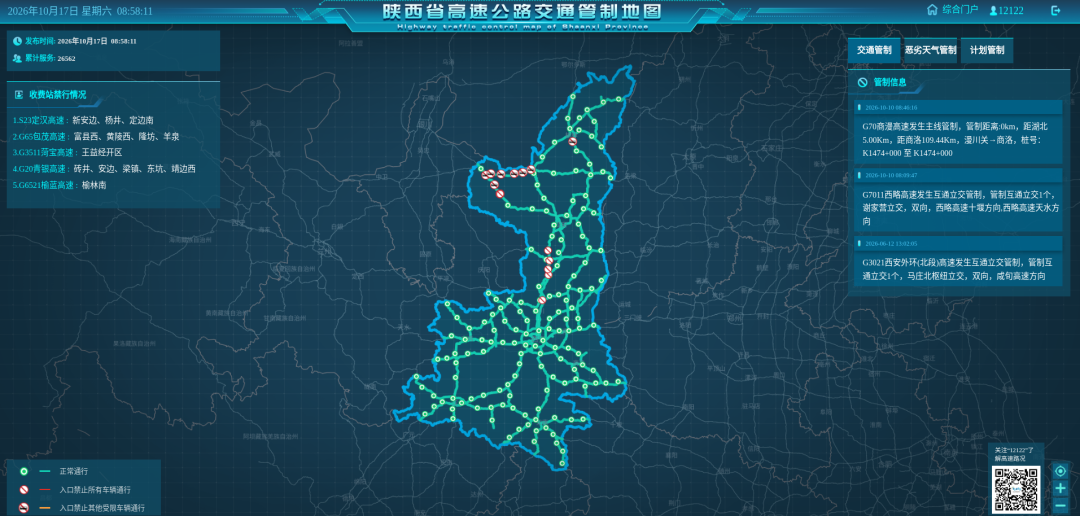Click the 陕西省高速公路交通管制地图 title
The image size is (1080, 516).
click(x=522, y=12)
